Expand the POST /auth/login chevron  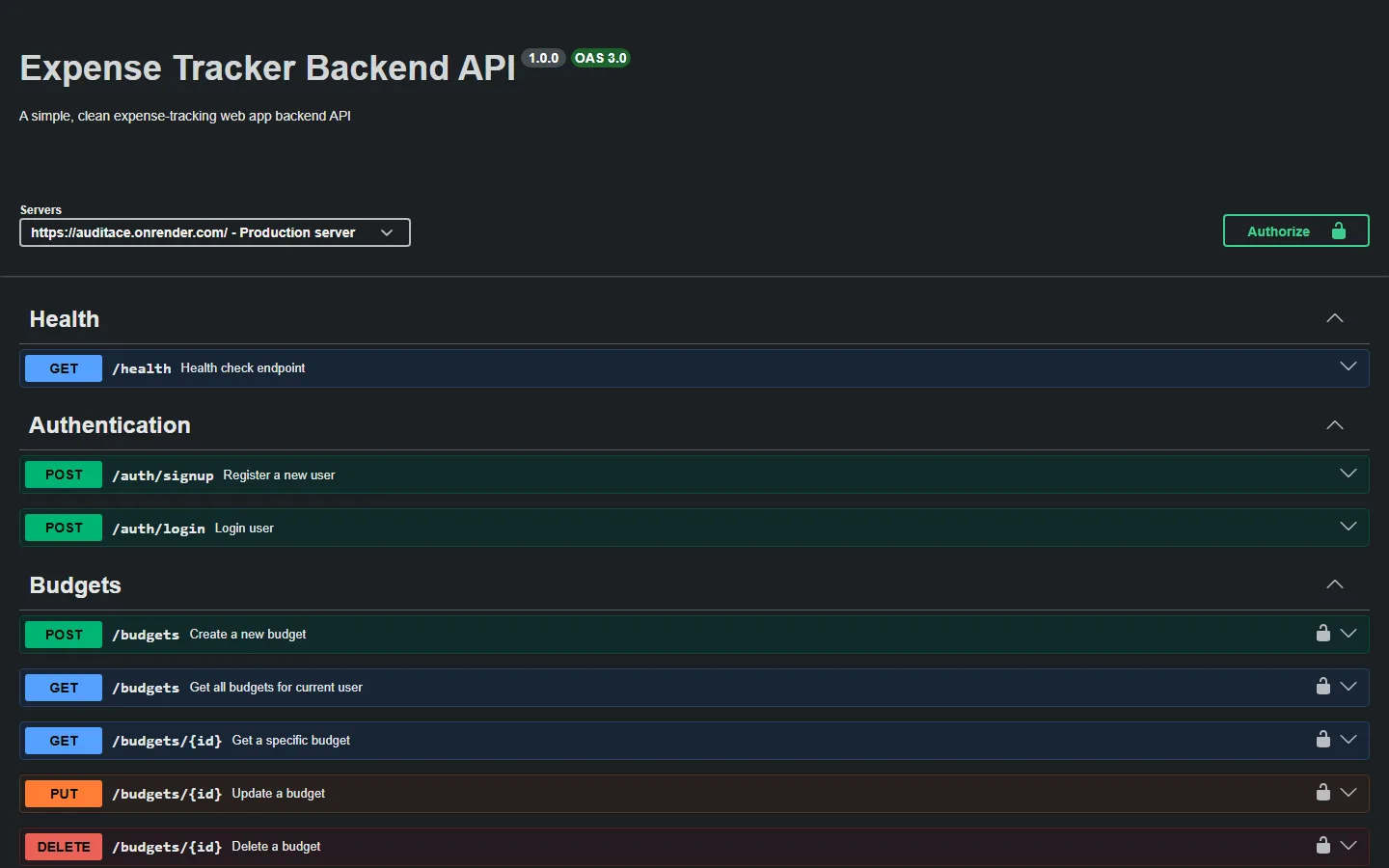pyautogui.click(x=1348, y=527)
